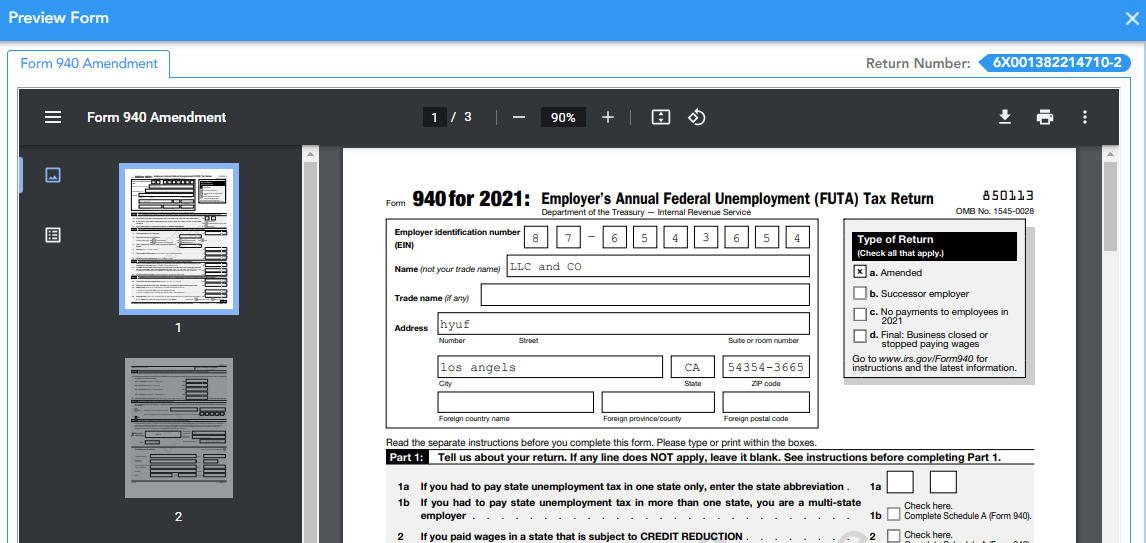Check the No payments to employees checkbox
This screenshot has width=1146, height=543.
click(x=860, y=314)
